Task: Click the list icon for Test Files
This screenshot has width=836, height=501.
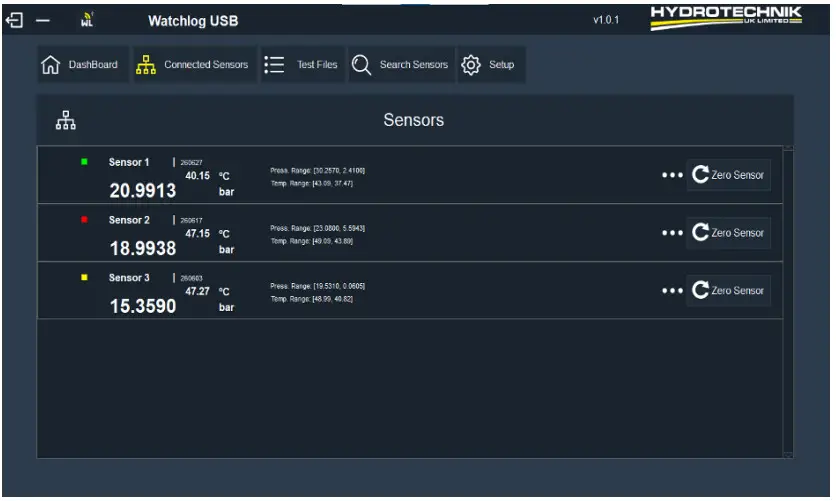Action: click(x=274, y=64)
